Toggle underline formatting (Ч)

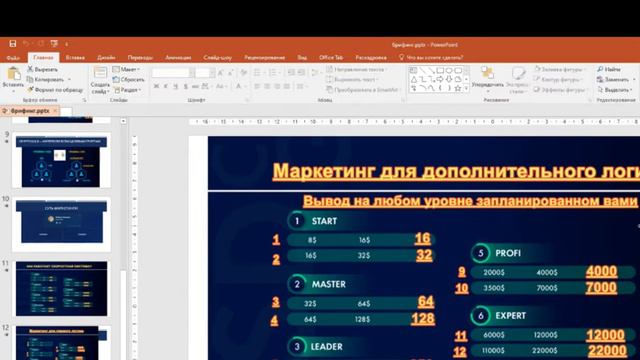click(x=176, y=86)
